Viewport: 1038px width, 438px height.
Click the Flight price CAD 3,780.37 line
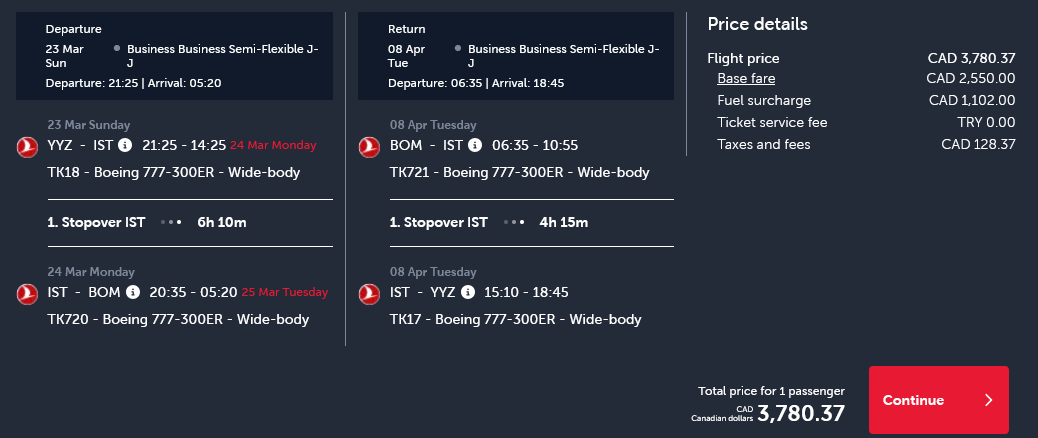[x=861, y=58]
